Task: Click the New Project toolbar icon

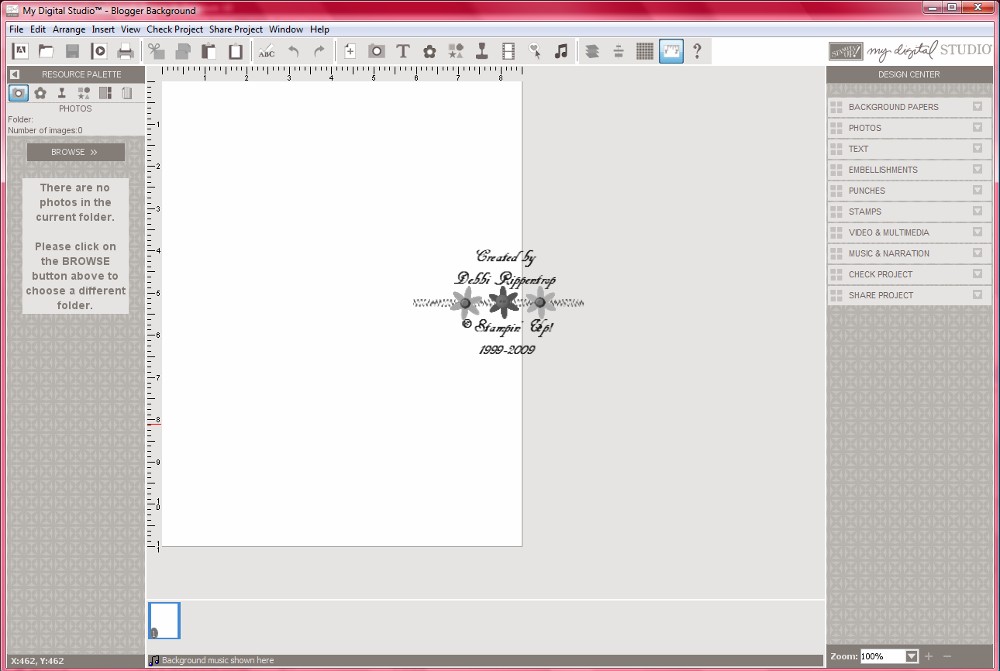Action: 20,51
